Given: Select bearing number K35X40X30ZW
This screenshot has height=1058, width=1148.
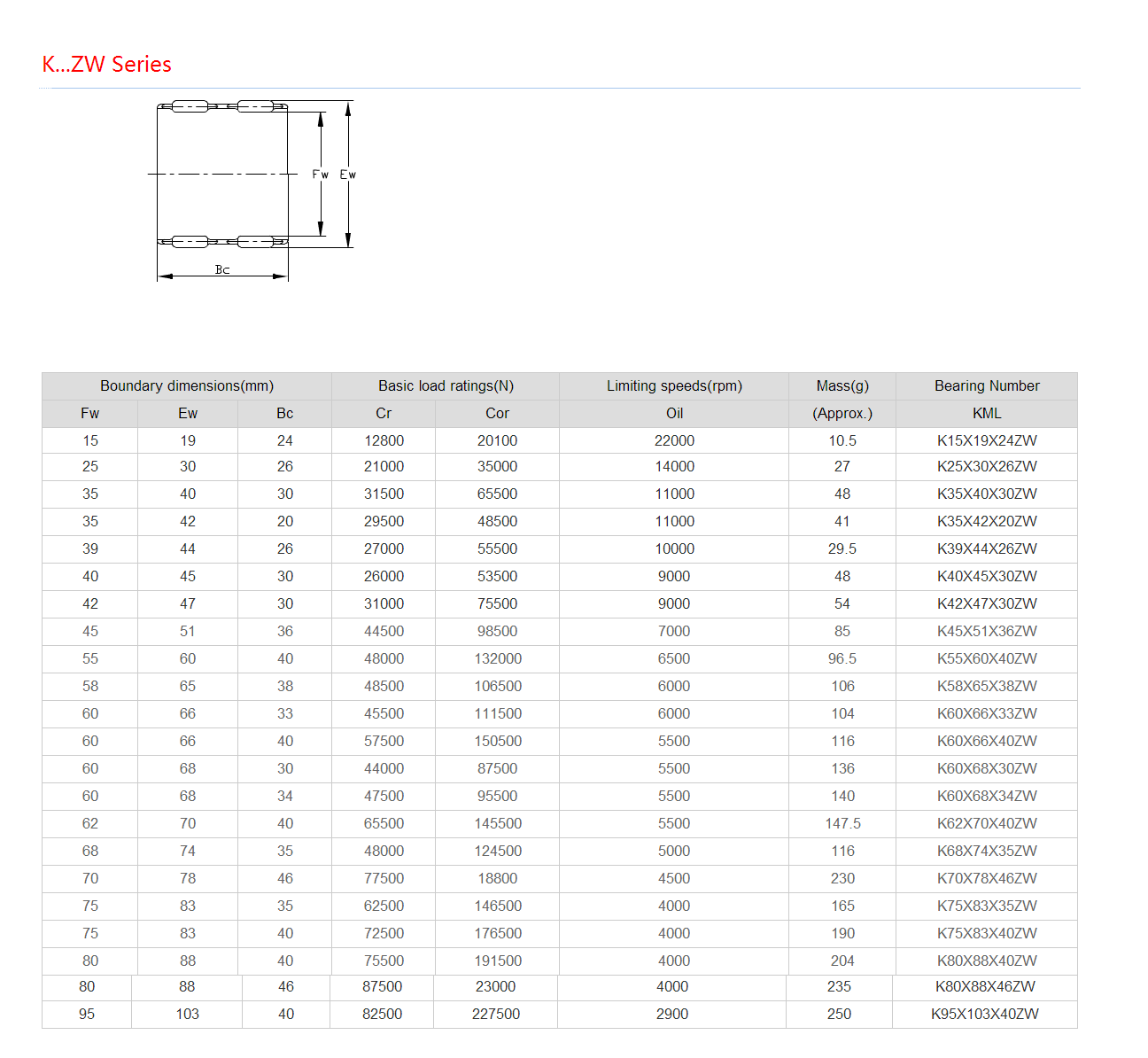Looking at the screenshot, I should tap(987, 494).
